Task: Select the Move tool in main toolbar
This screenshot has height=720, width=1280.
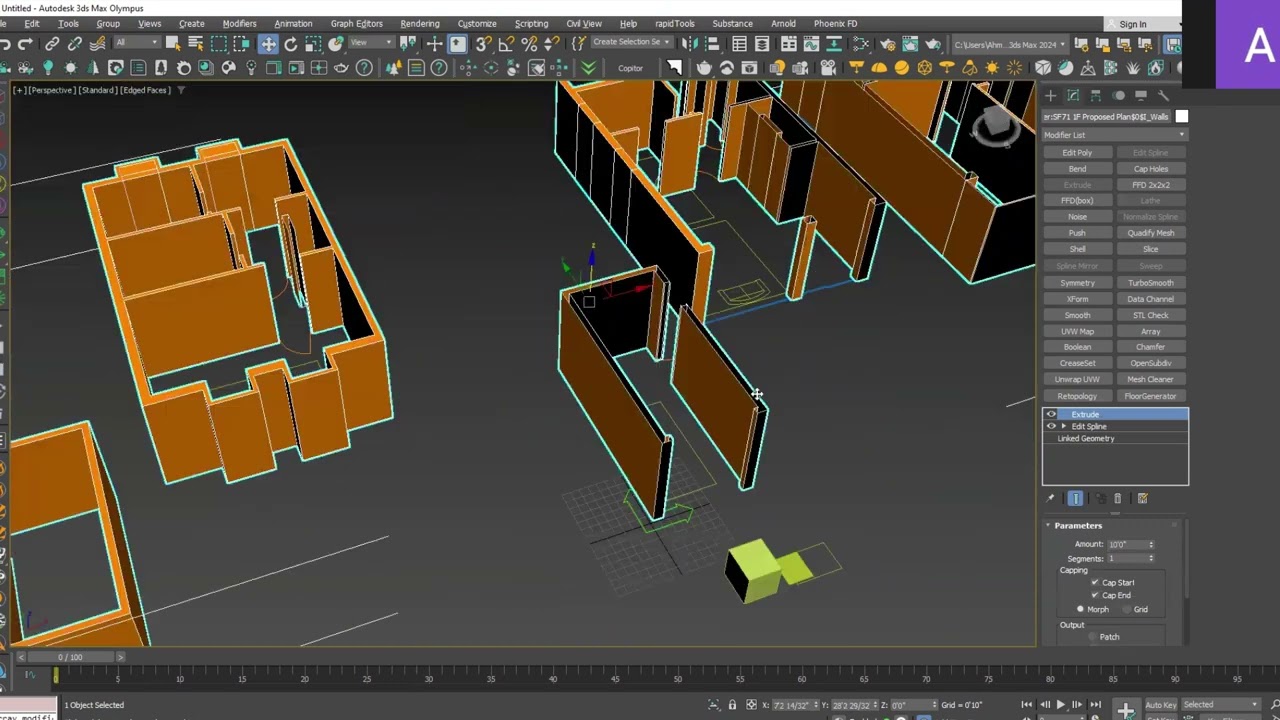Action: (x=268, y=44)
